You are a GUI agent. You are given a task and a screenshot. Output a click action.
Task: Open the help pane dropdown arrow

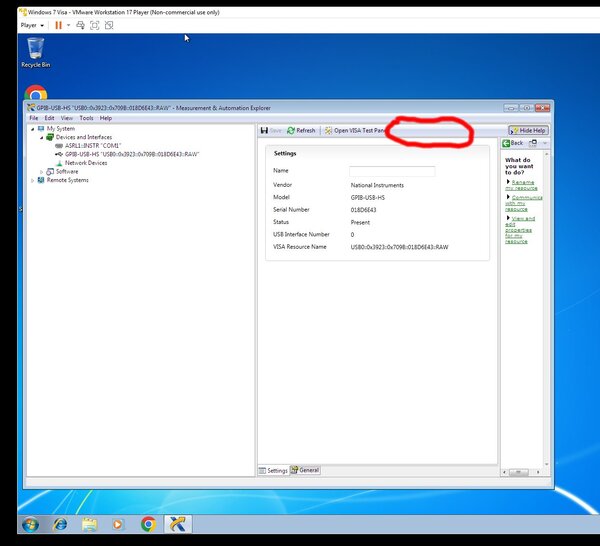tap(545, 143)
